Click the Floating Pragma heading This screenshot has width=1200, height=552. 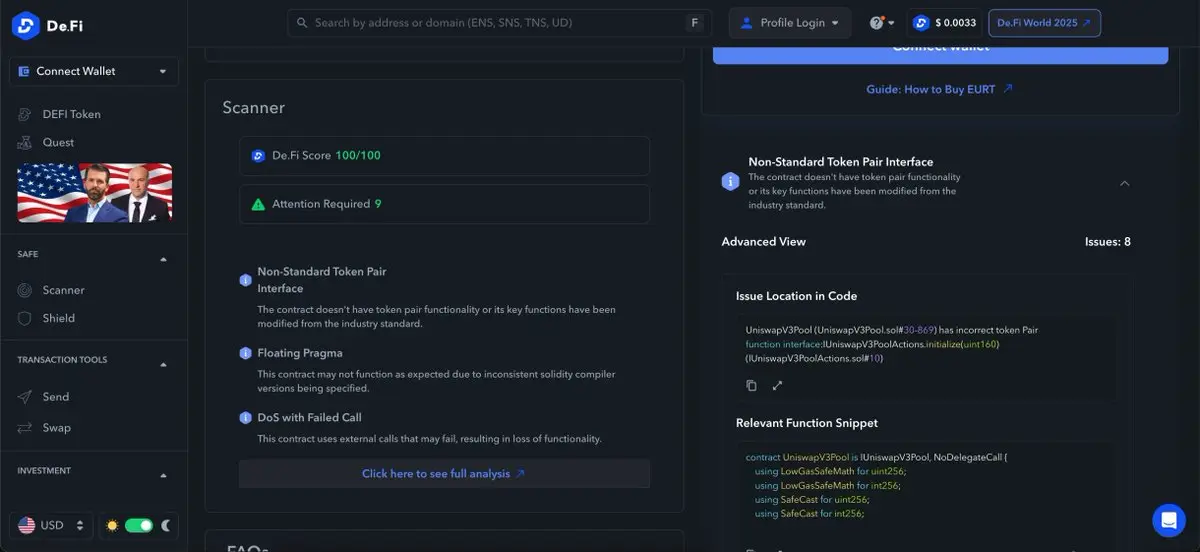tap(300, 353)
